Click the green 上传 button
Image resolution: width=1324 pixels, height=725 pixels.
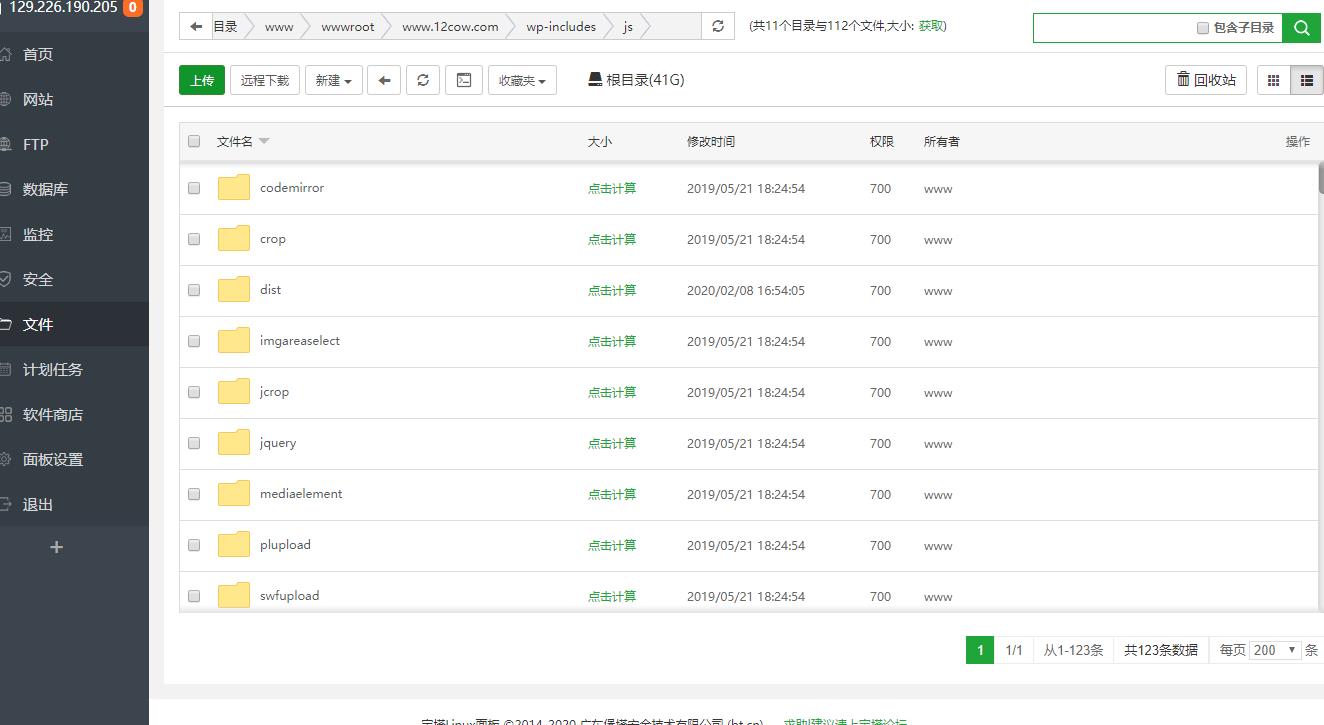click(x=202, y=80)
